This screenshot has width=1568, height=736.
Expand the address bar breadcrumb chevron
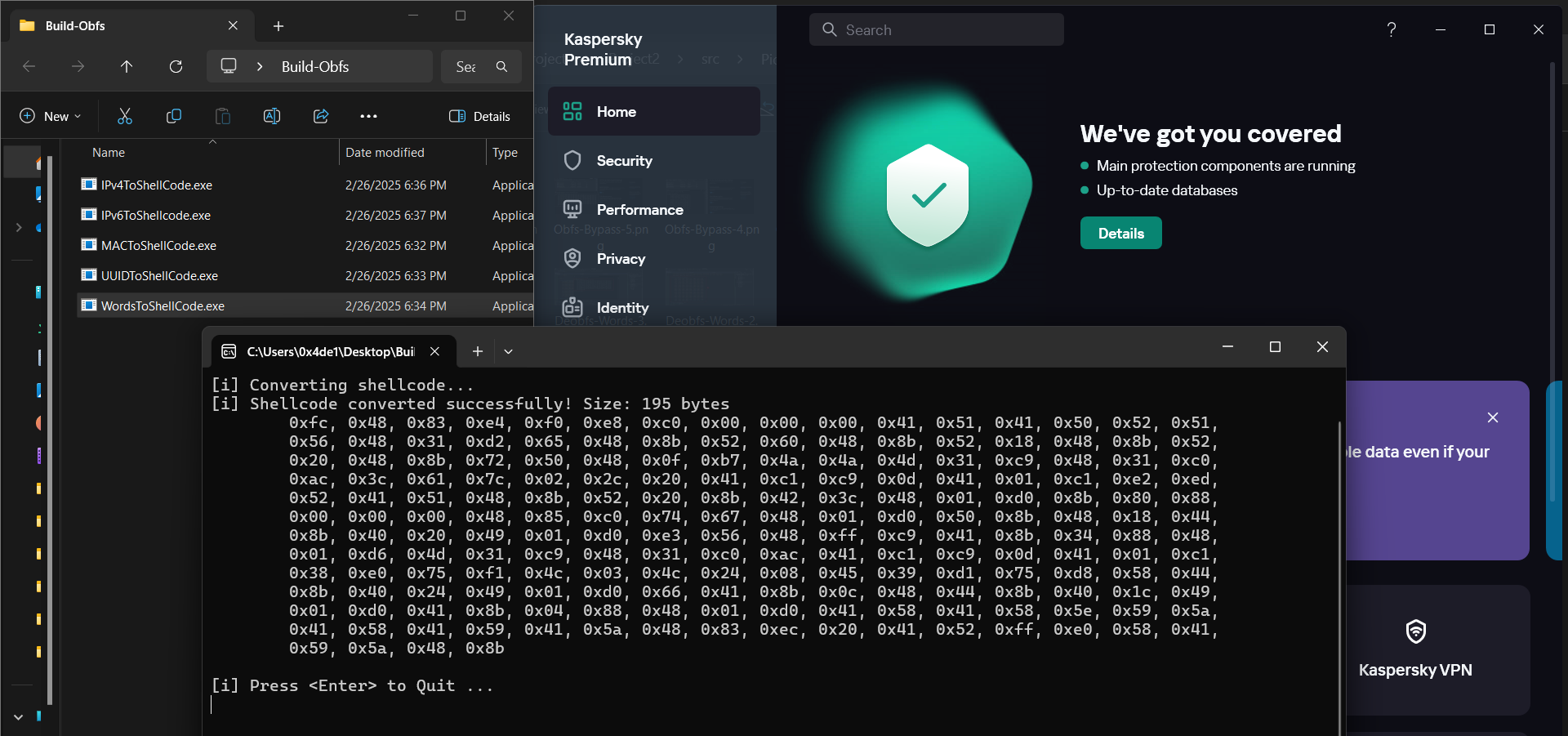click(x=260, y=66)
